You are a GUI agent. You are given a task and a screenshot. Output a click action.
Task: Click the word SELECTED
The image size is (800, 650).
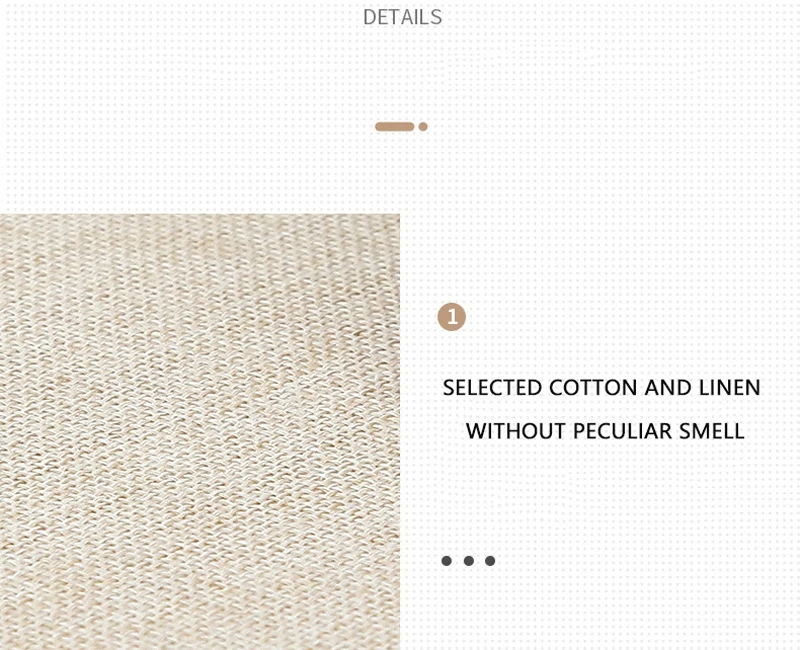tap(492, 388)
